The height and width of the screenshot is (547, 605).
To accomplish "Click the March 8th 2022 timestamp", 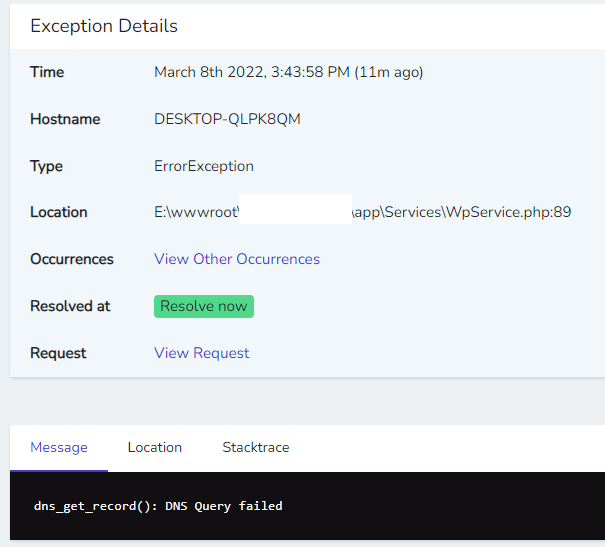I will click(289, 72).
